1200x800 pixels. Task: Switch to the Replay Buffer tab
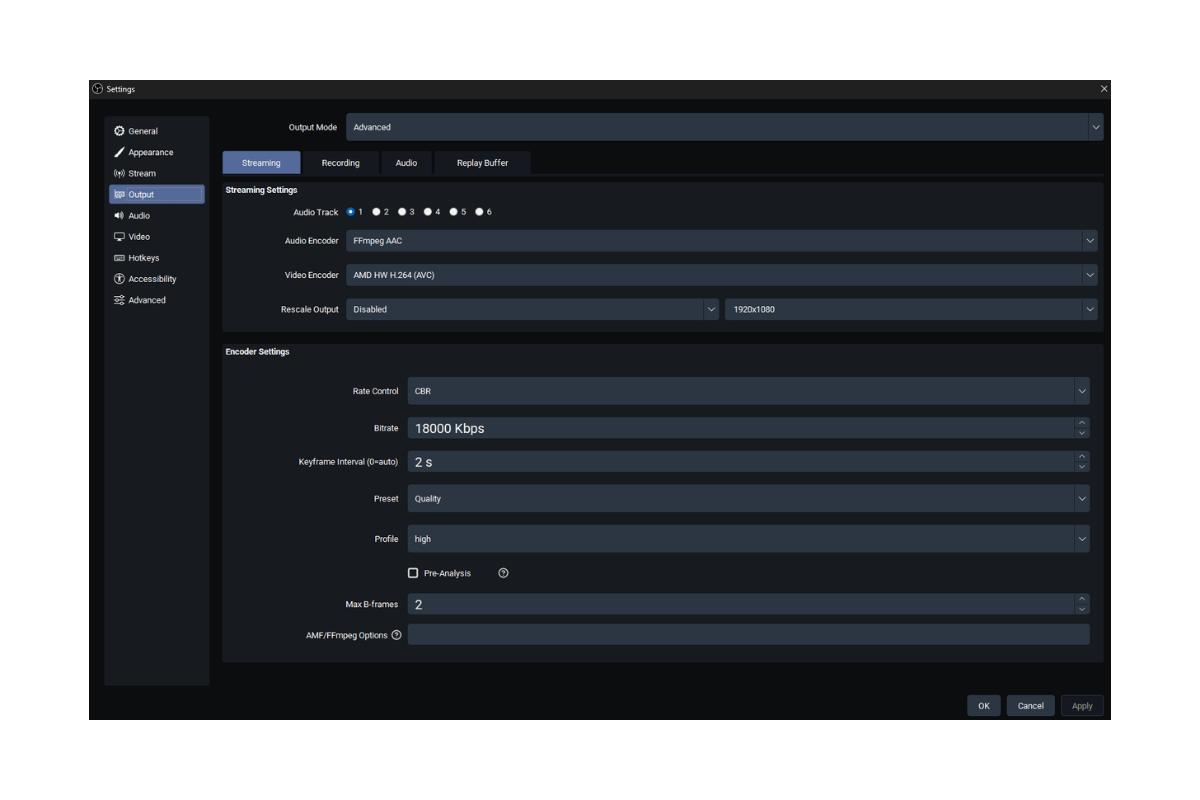pyautogui.click(x=483, y=163)
